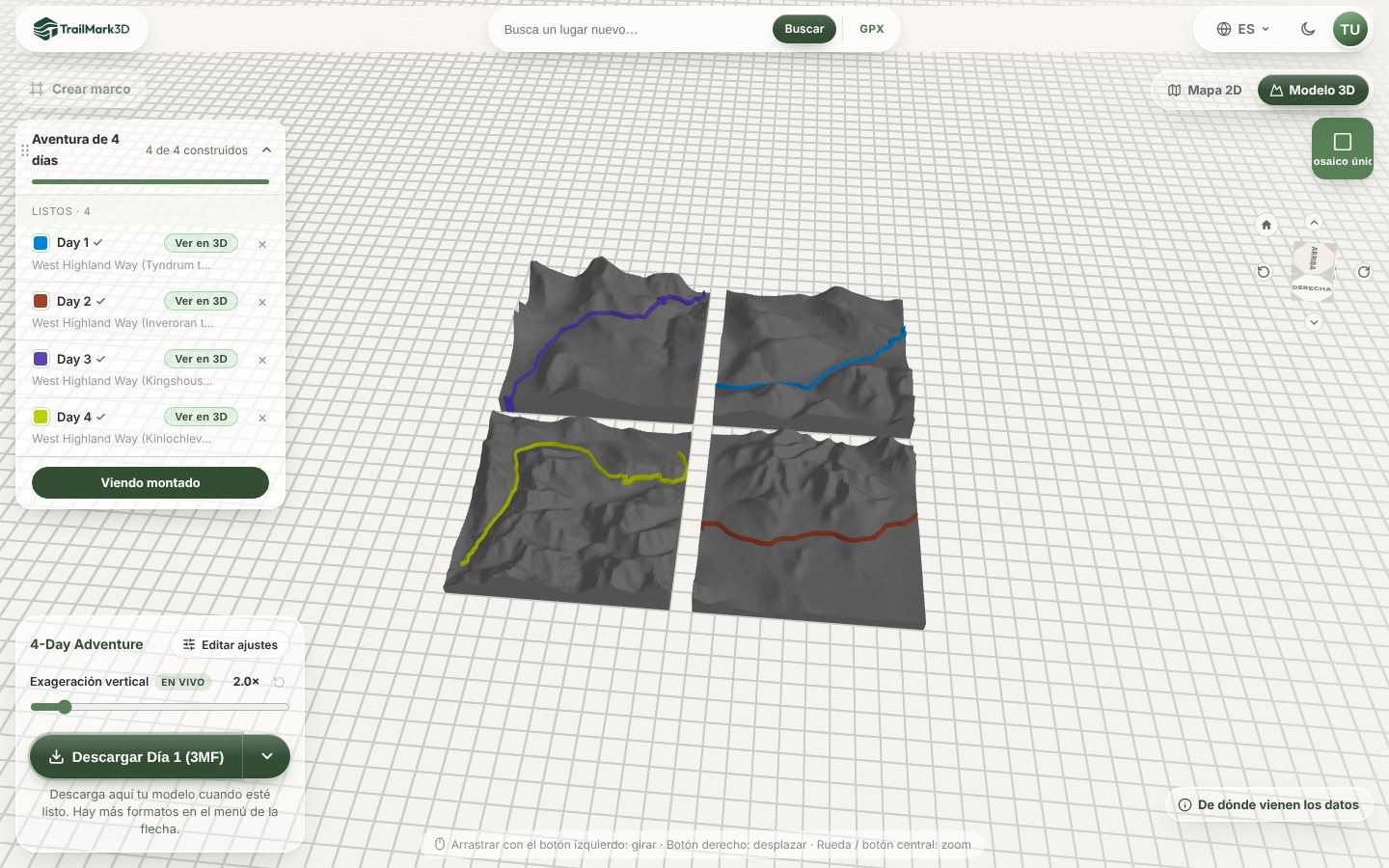Open the ES language dropdown
This screenshot has width=1389, height=868.
[1243, 29]
